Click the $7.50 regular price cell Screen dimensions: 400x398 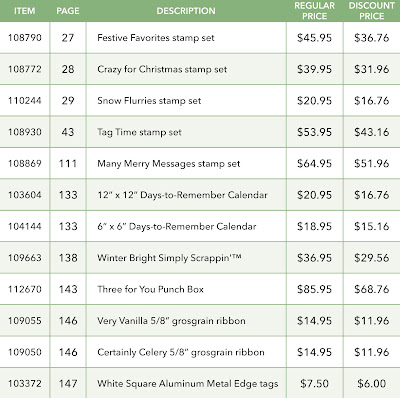(314, 384)
